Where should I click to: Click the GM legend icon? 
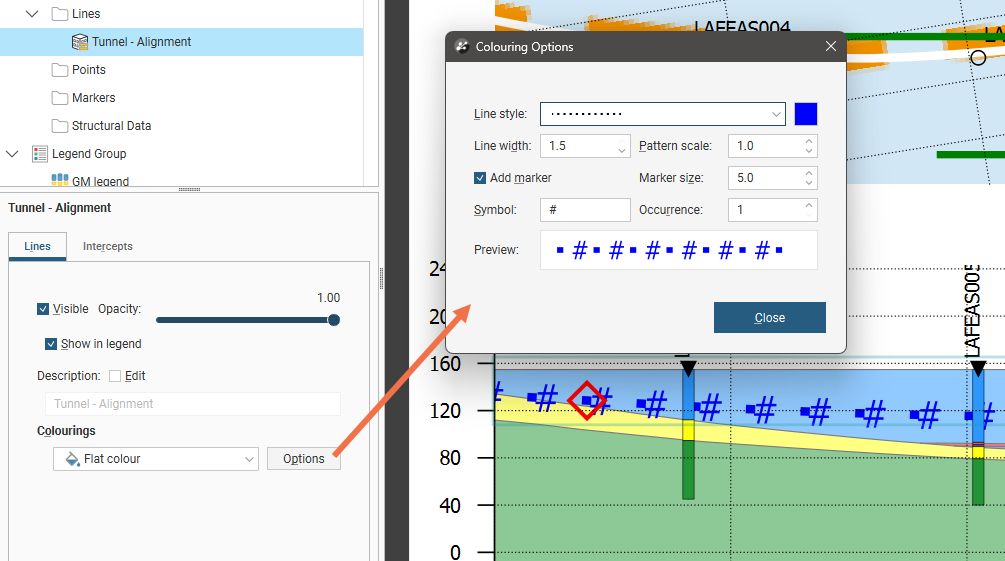60,181
